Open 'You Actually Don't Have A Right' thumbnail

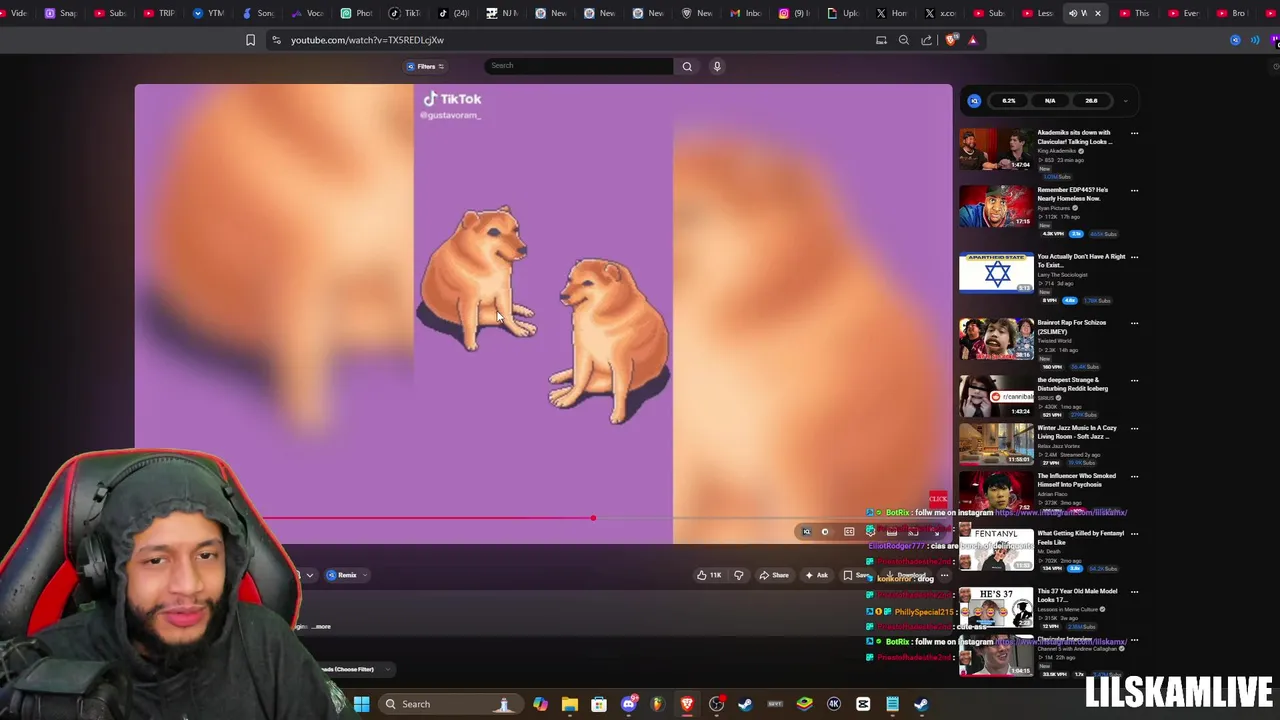tap(996, 272)
